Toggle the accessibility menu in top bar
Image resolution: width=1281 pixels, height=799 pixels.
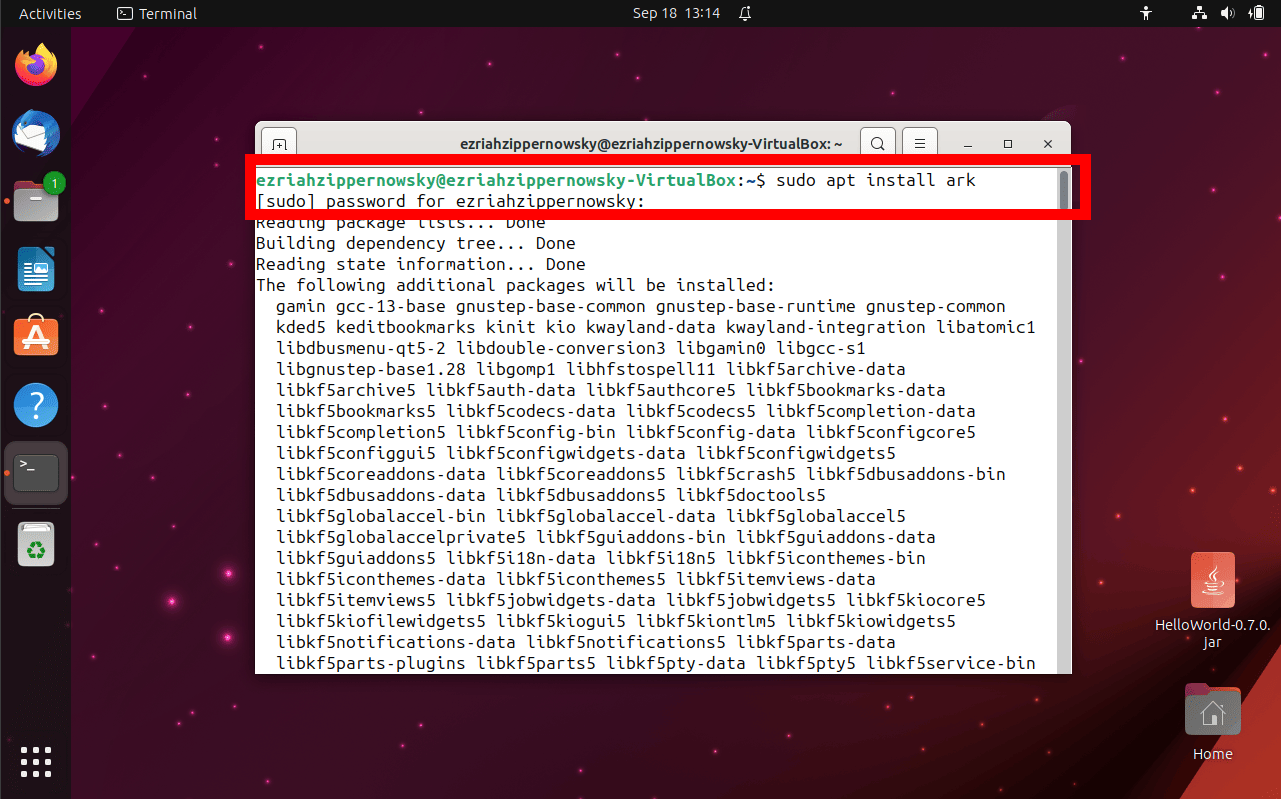coord(1146,13)
